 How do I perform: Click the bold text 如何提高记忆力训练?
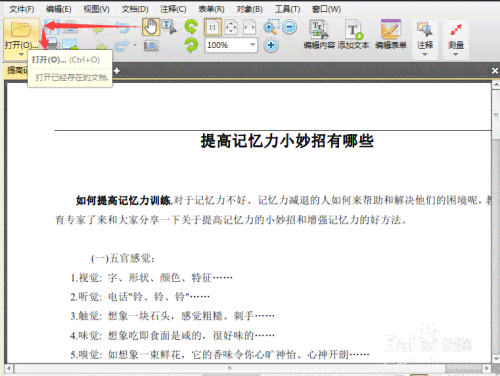[x=124, y=200]
